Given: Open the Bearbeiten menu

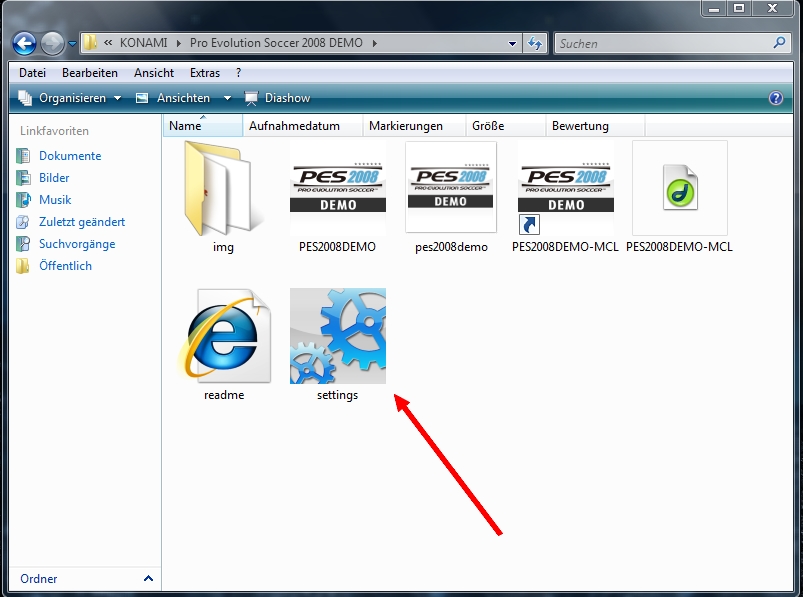Looking at the screenshot, I should click(x=90, y=73).
